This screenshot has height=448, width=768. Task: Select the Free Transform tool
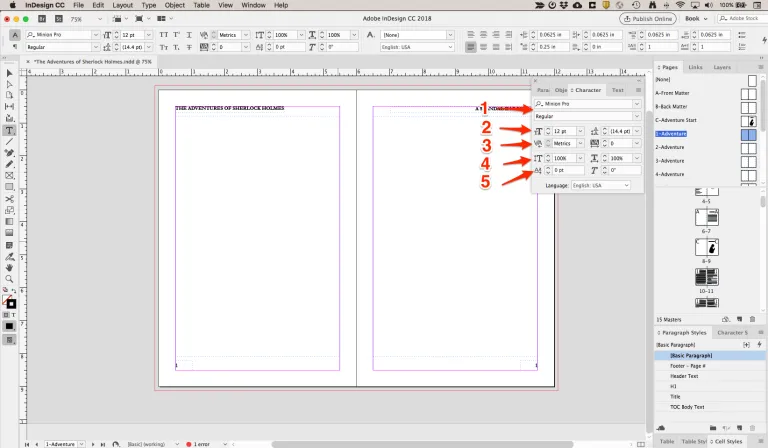[9, 210]
